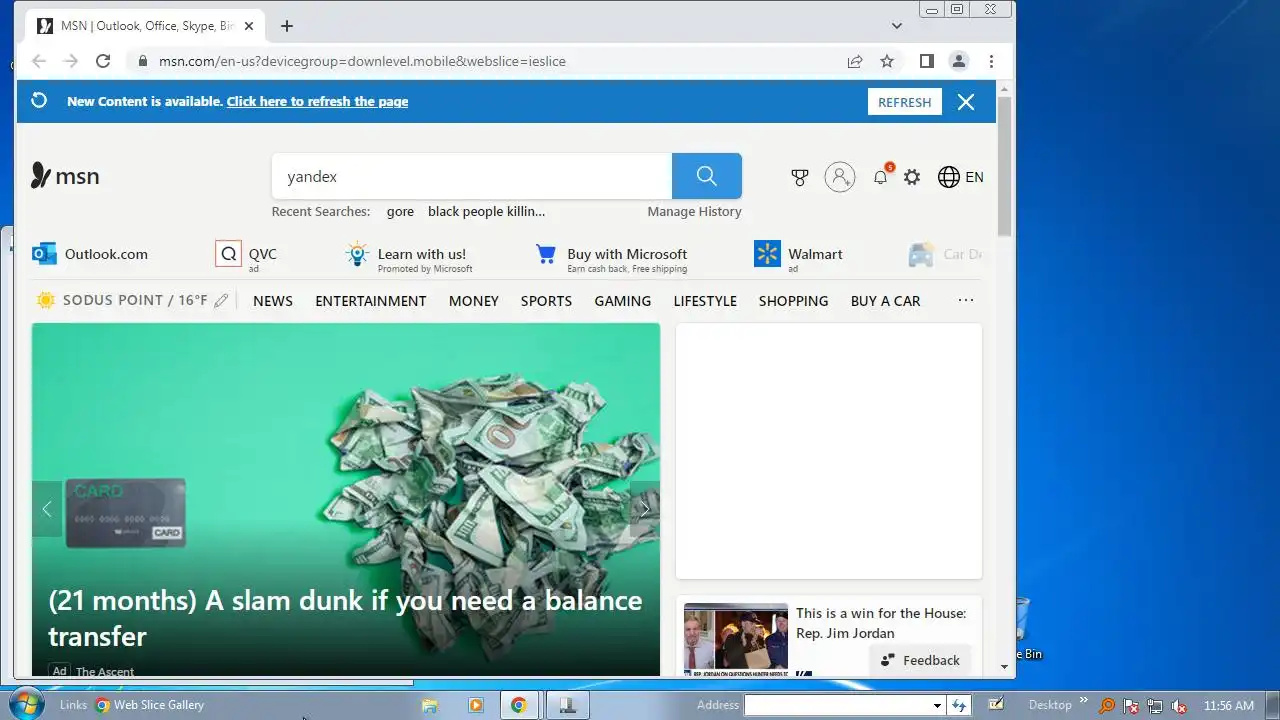Screen dimensions: 1280x720
Task: Open the GAMING category
Action: click(623, 301)
